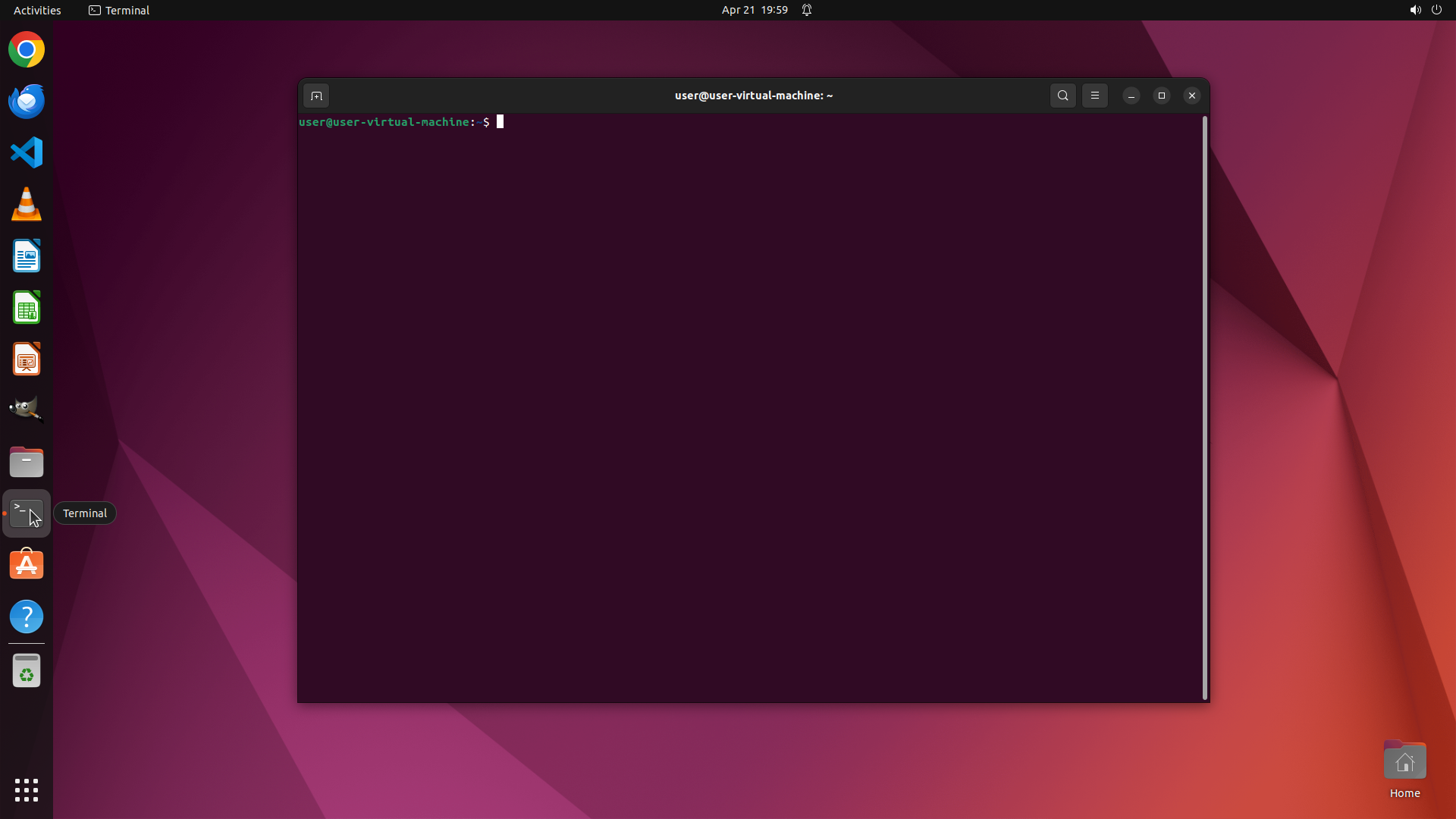1456x819 pixels.
Task: Open system volume and power menu
Action: [x=1425, y=10]
